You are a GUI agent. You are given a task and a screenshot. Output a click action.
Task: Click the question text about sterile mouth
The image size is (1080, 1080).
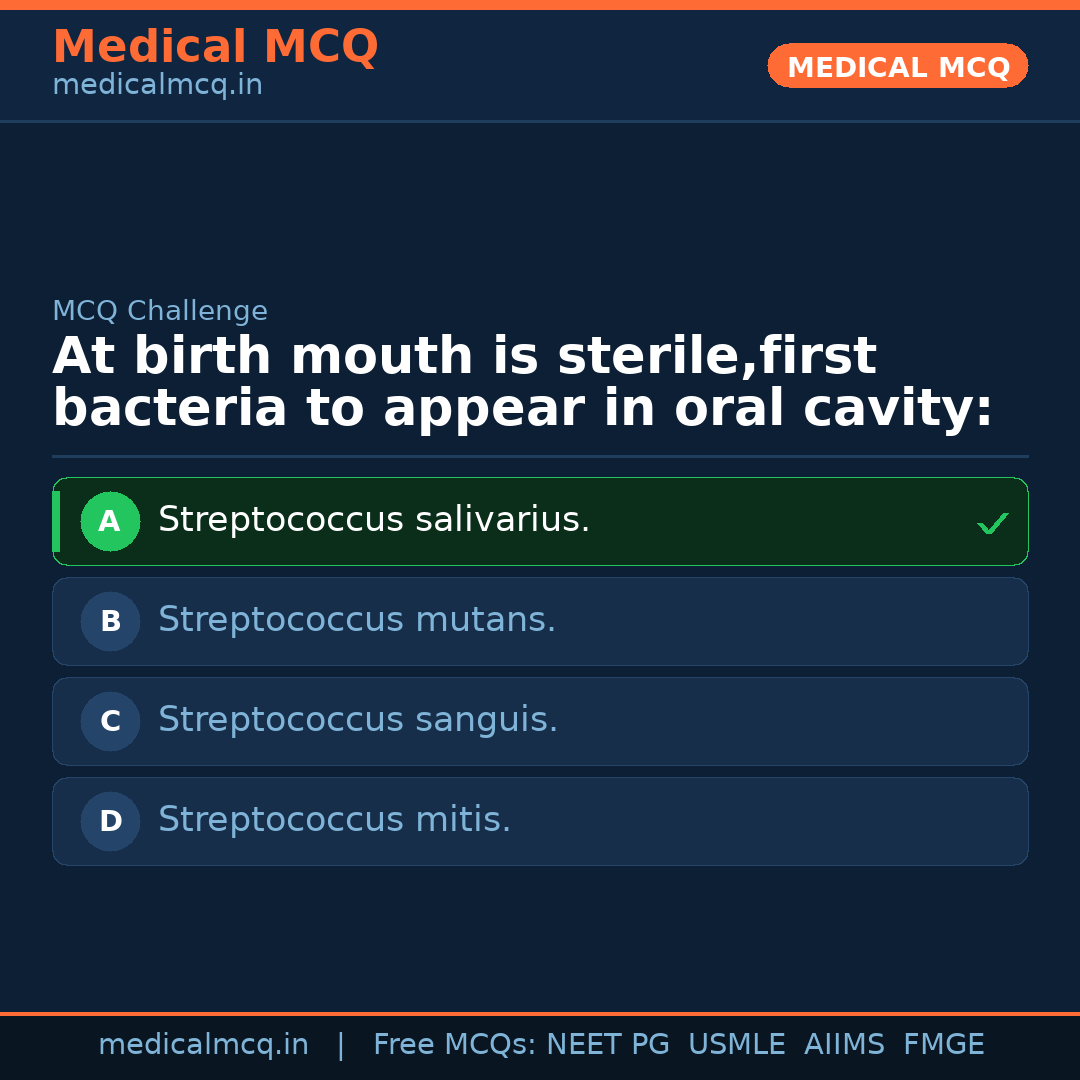pos(522,383)
